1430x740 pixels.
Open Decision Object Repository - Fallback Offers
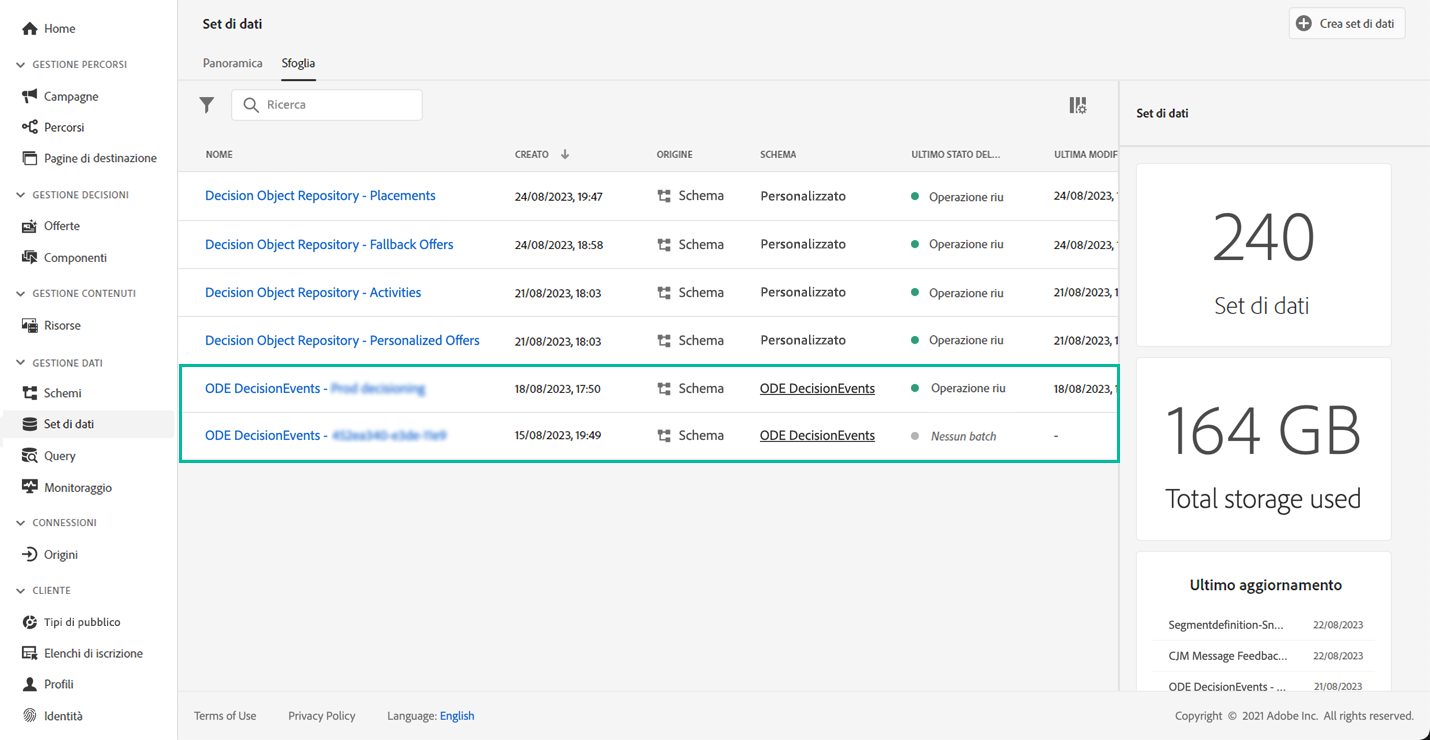click(x=329, y=244)
